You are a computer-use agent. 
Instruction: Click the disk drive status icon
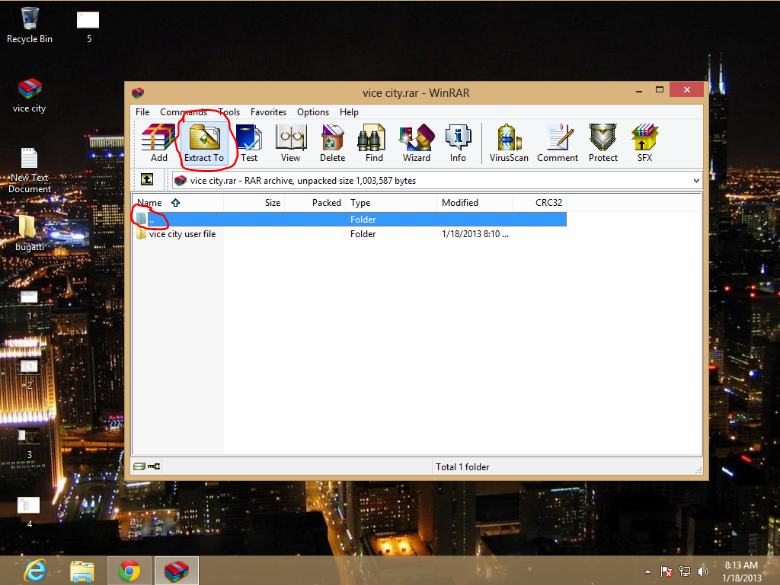(139, 466)
